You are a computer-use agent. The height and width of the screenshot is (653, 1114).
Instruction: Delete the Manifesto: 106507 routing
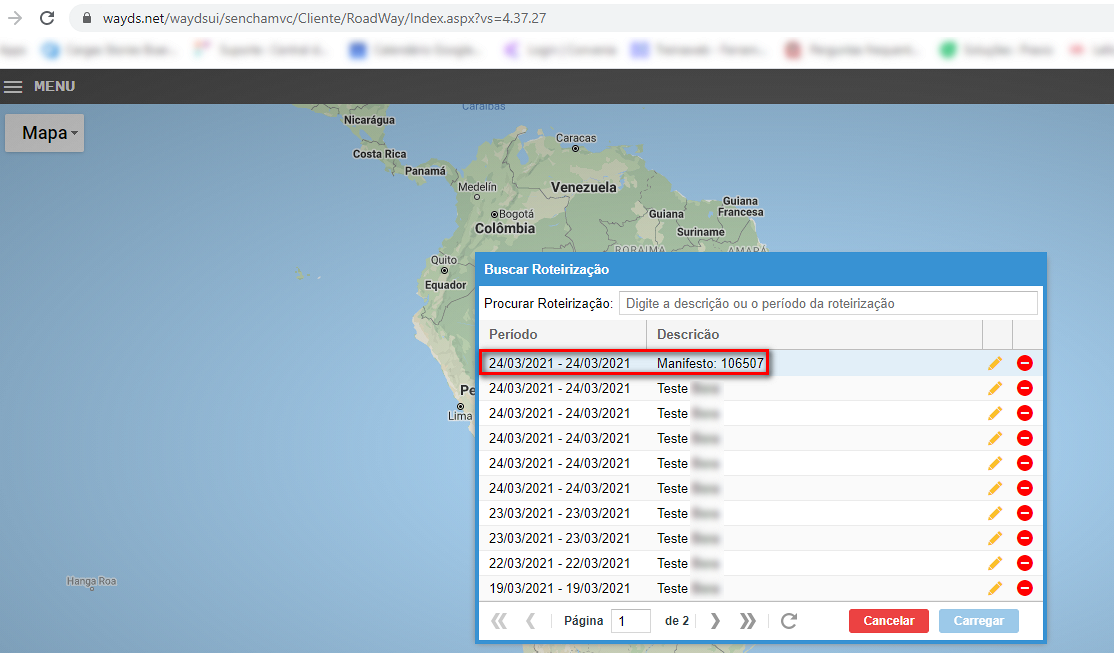click(1024, 363)
